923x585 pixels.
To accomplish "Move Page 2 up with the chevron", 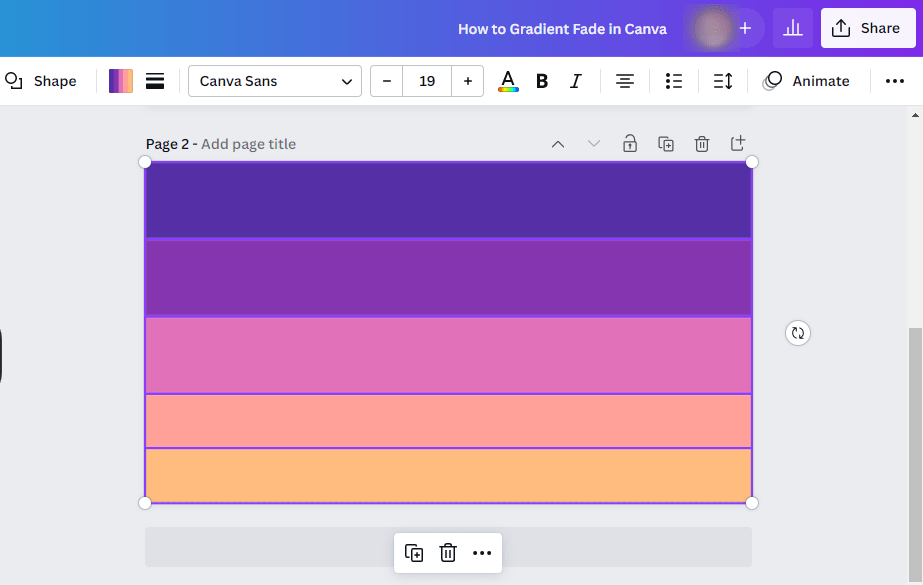I will (558, 144).
